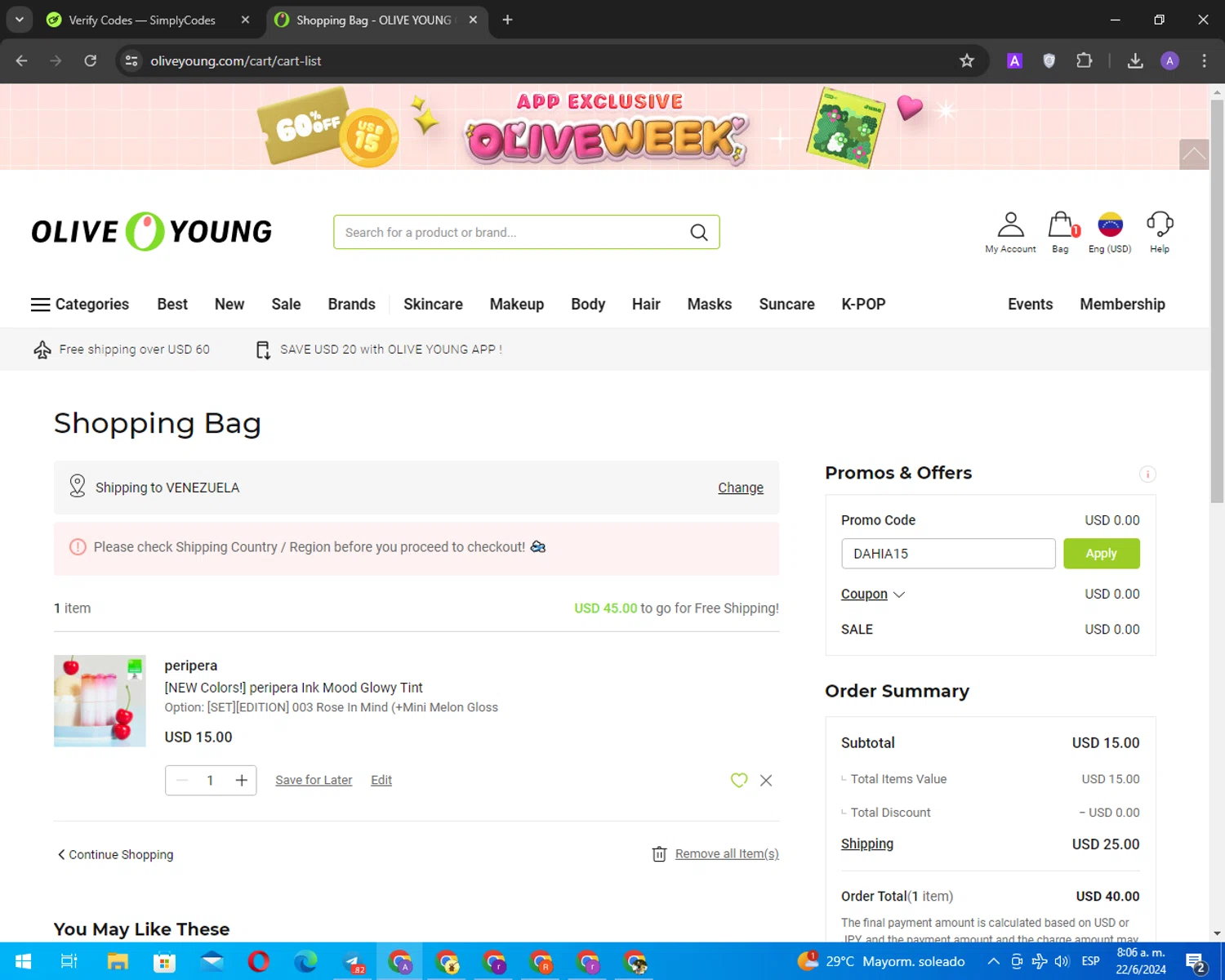Click Remove all Item(s) link
This screenshot has width=1225, height=980.
(727, 854)
